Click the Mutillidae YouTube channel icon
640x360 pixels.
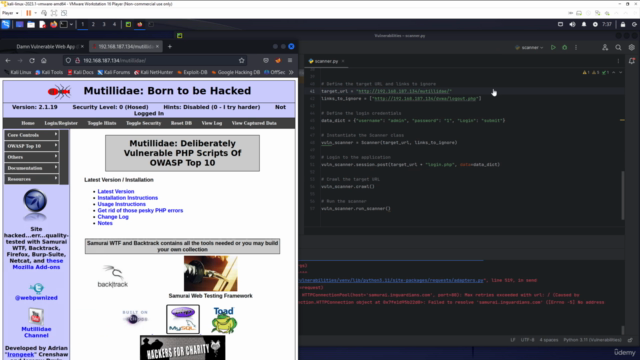36,316
